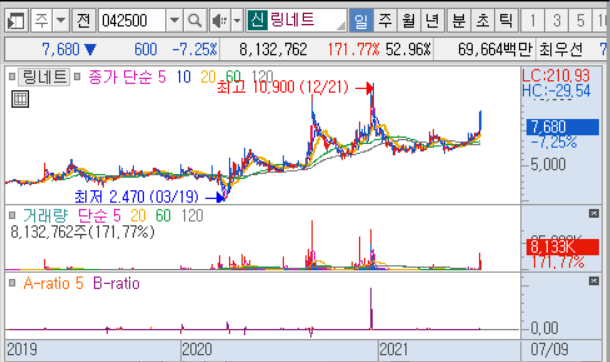Select the 분 minute chart period

tap(459, 21)
